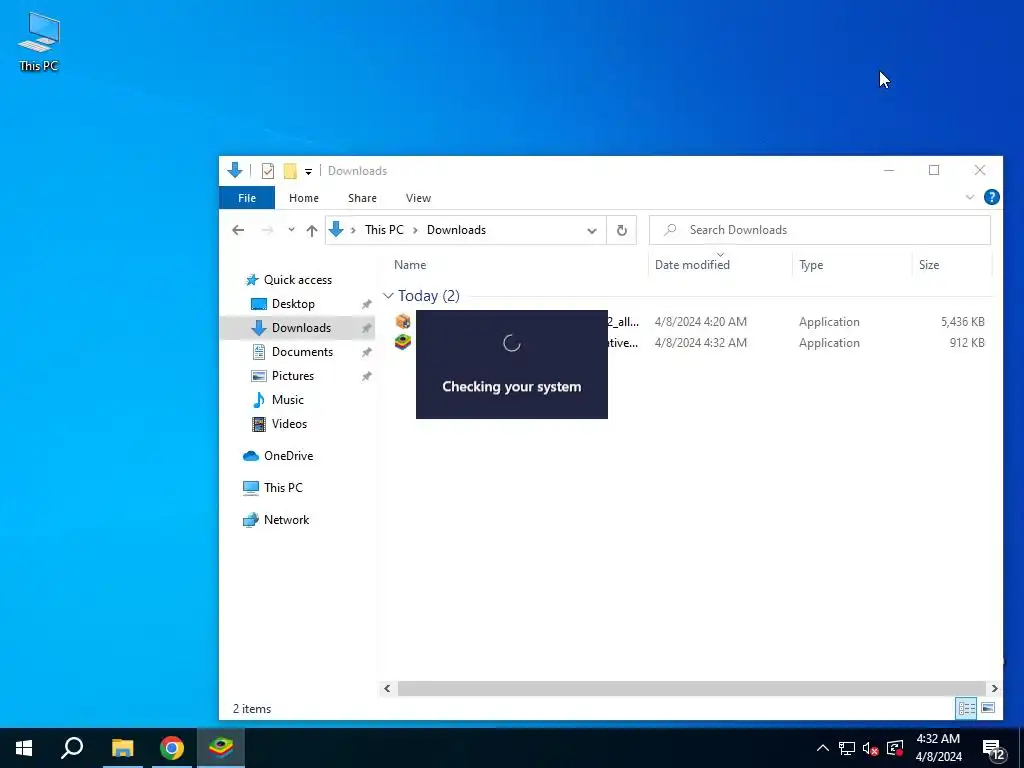Click the Checking your system dialog

[x=512, y=364]
